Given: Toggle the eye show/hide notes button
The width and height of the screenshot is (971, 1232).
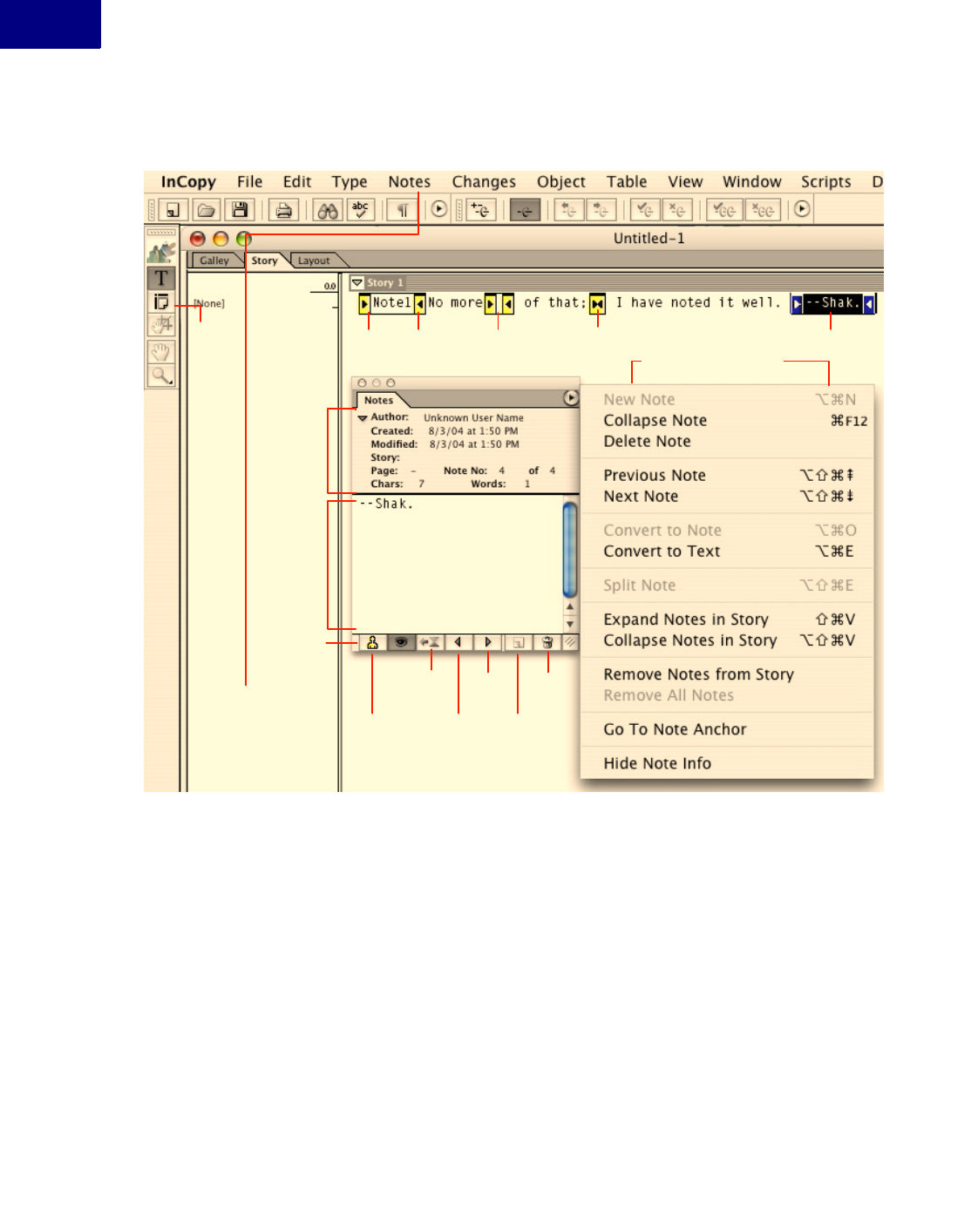Looking at the screenshot, I should tap(401, 642).
